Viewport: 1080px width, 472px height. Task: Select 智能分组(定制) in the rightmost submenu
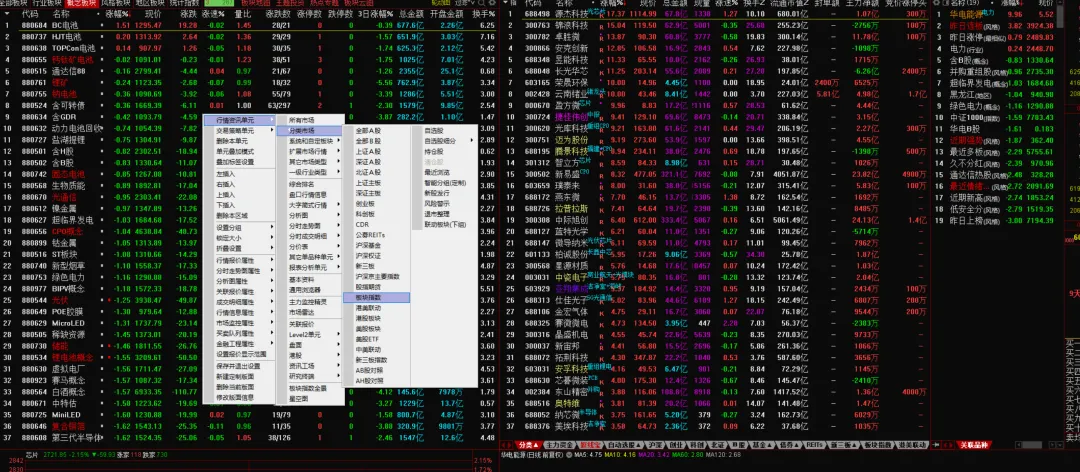[444, 183]
